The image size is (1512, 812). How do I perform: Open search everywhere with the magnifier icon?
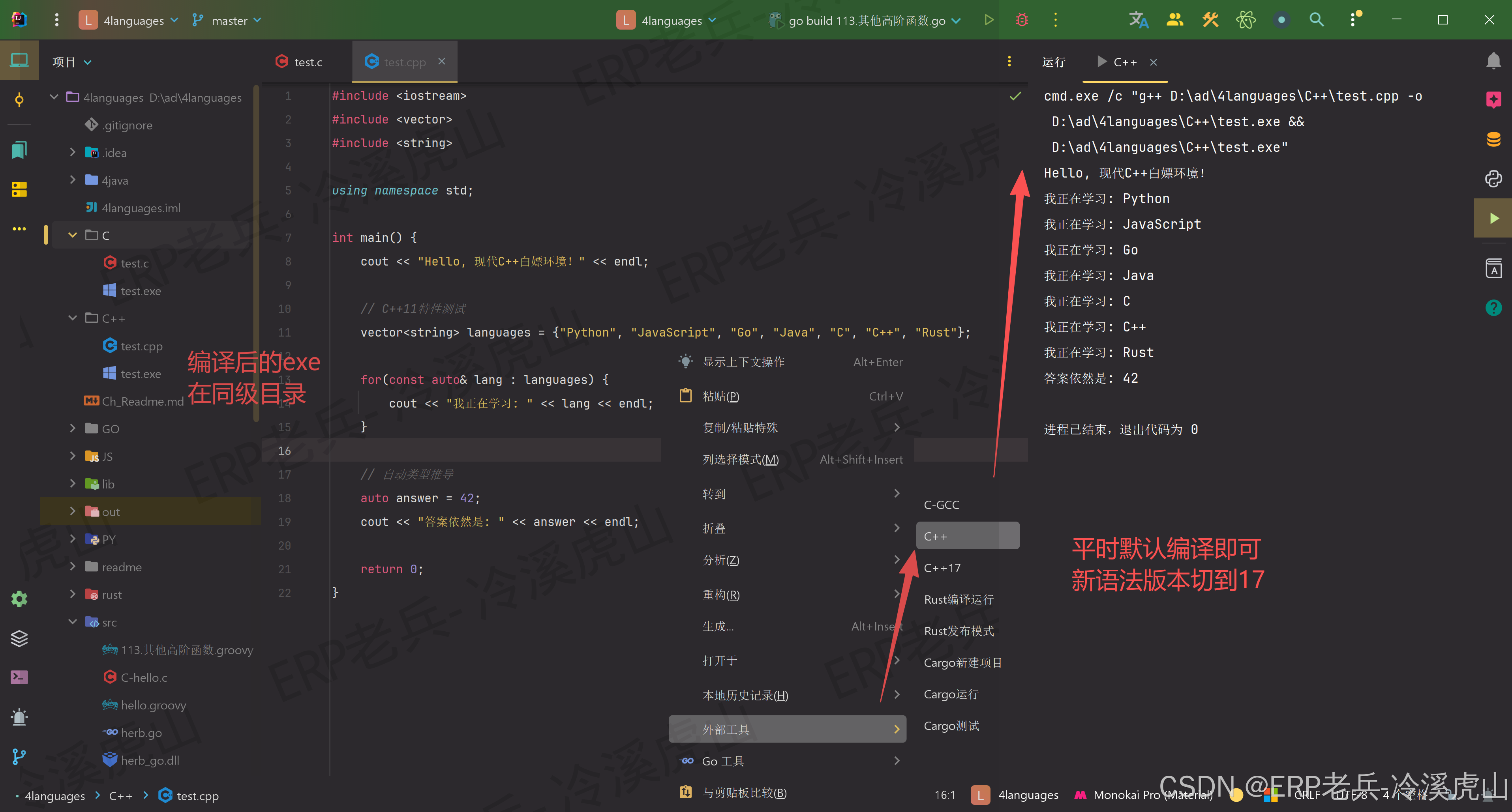1317,19
